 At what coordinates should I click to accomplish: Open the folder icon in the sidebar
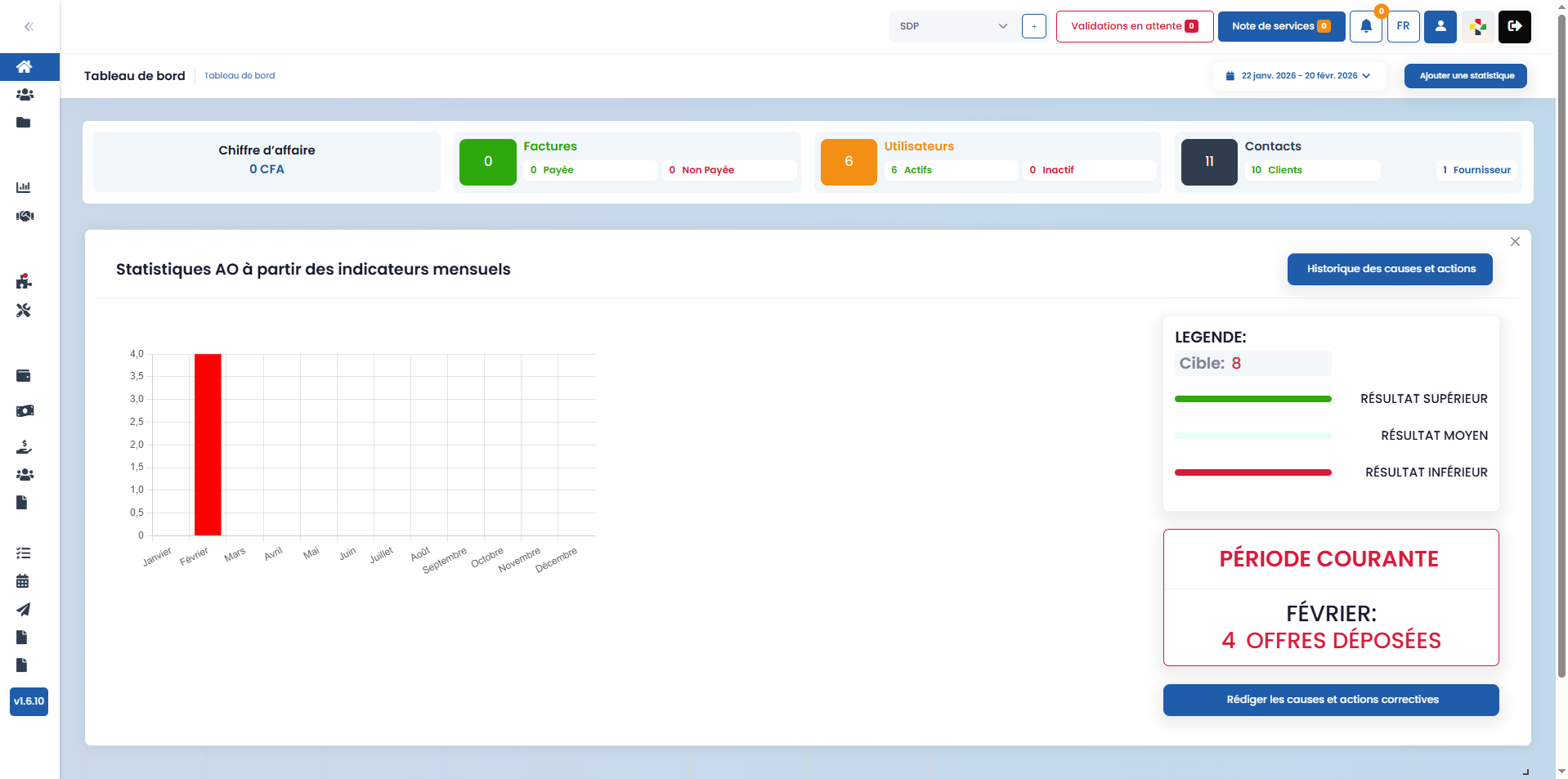tap(24, 123)
